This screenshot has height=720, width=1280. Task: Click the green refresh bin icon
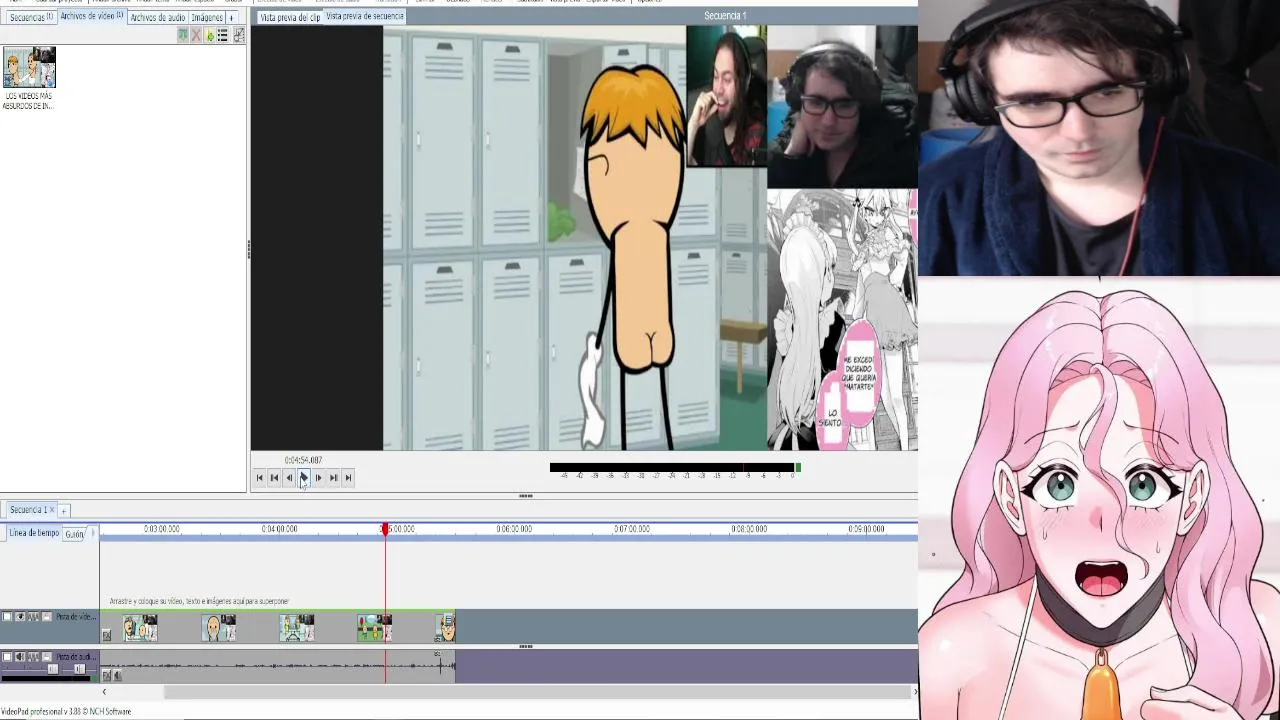(x=210, y=35)
